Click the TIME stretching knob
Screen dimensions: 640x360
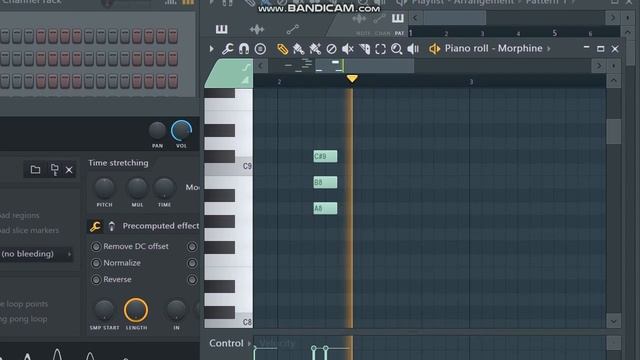point(164,188)
